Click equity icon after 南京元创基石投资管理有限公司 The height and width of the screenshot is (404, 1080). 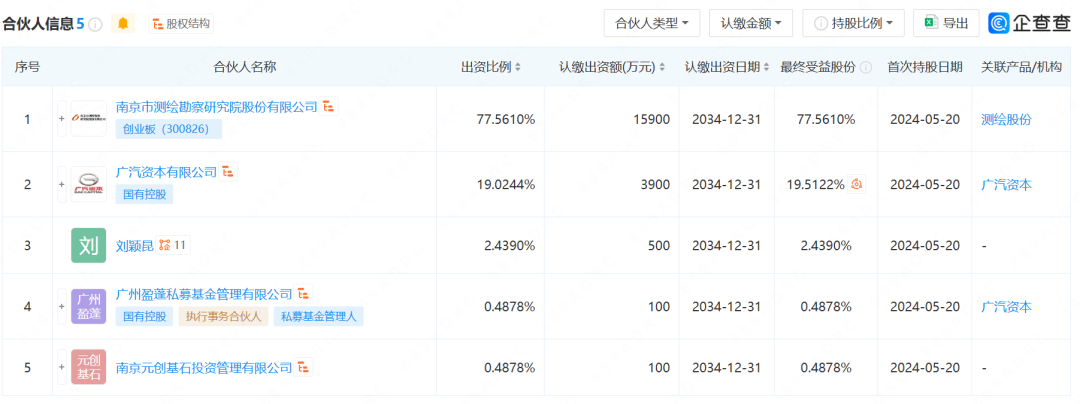coord(305,367)
